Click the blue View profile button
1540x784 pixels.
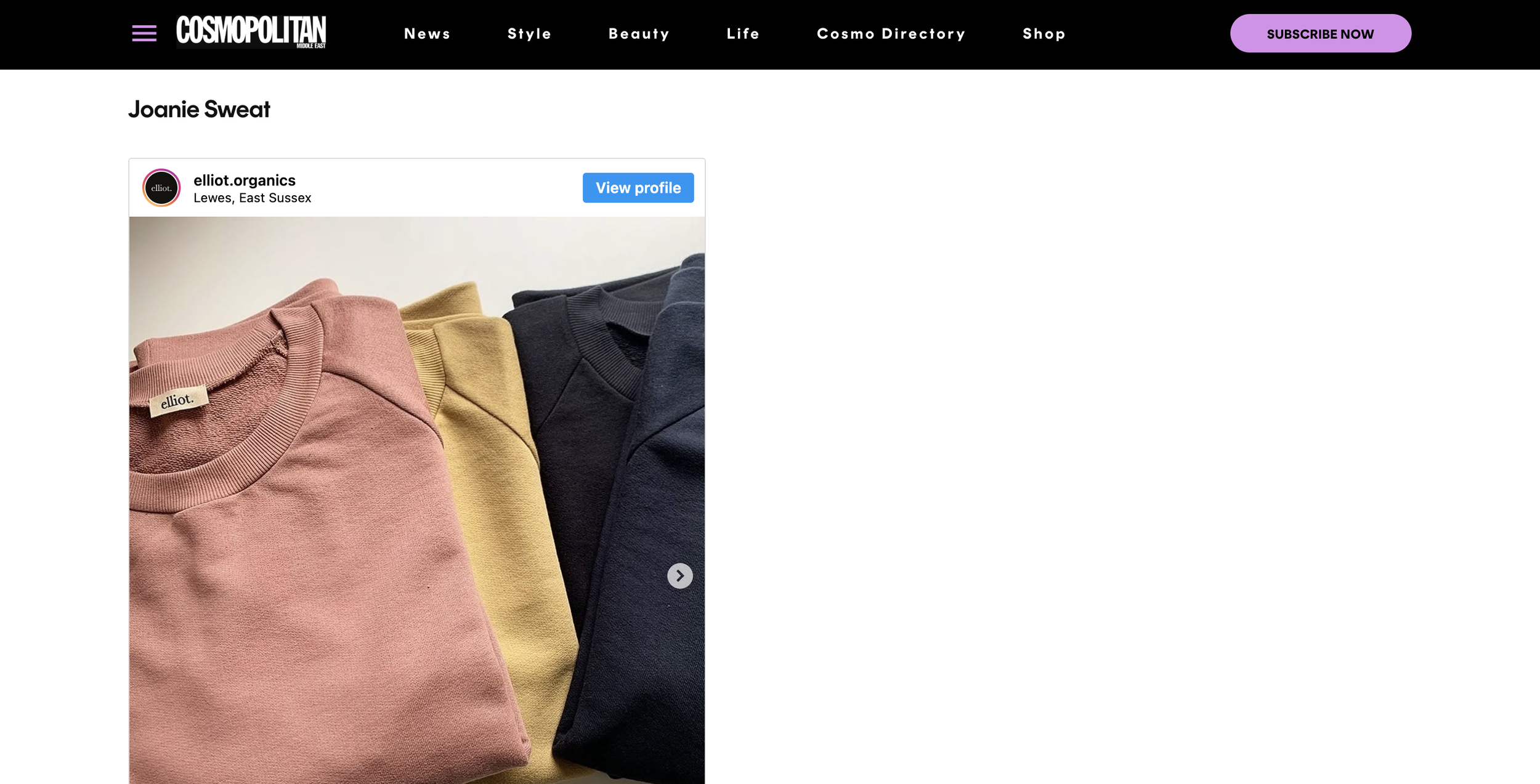click(x=638, y=188)
